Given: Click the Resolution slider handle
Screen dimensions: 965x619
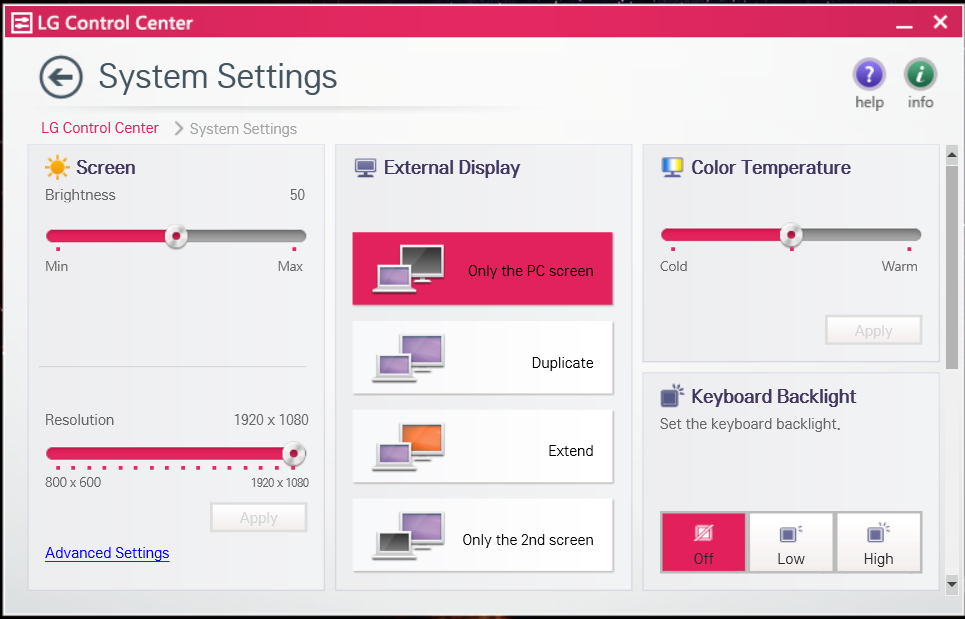Looking at the screenshot, I should (294, 454).
